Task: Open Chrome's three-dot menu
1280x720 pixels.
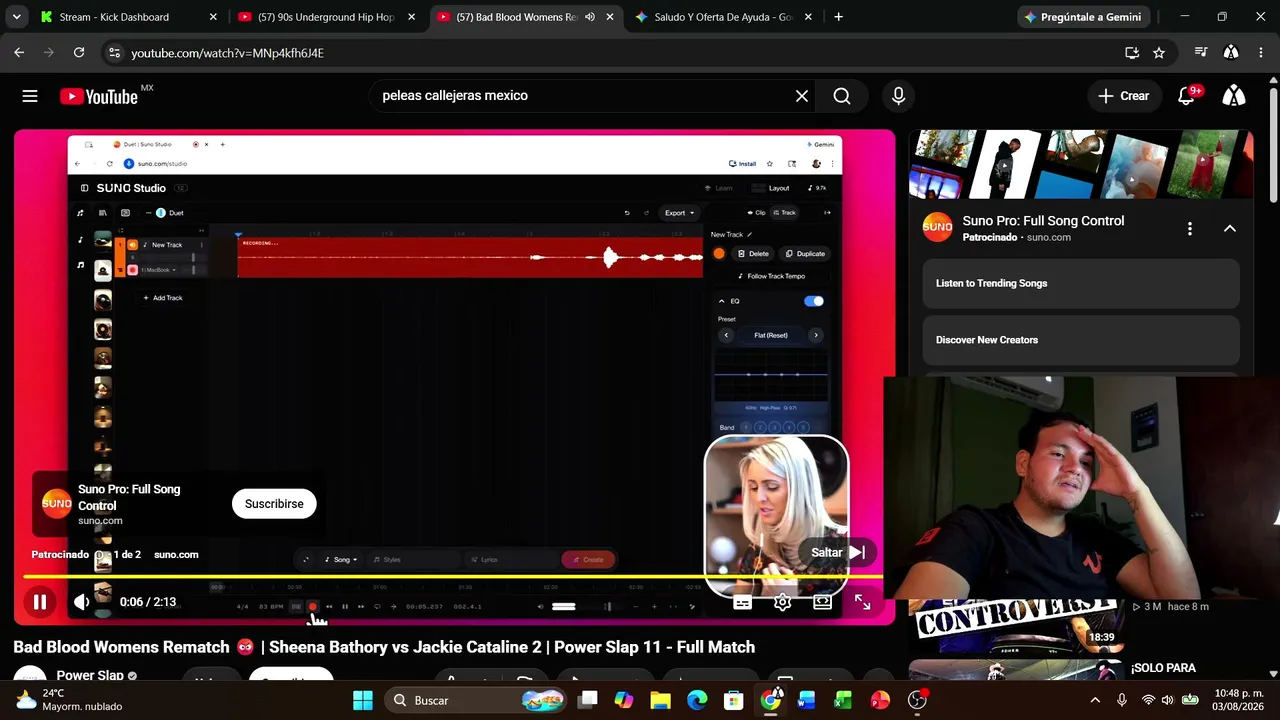Action: coord(1261,53)
